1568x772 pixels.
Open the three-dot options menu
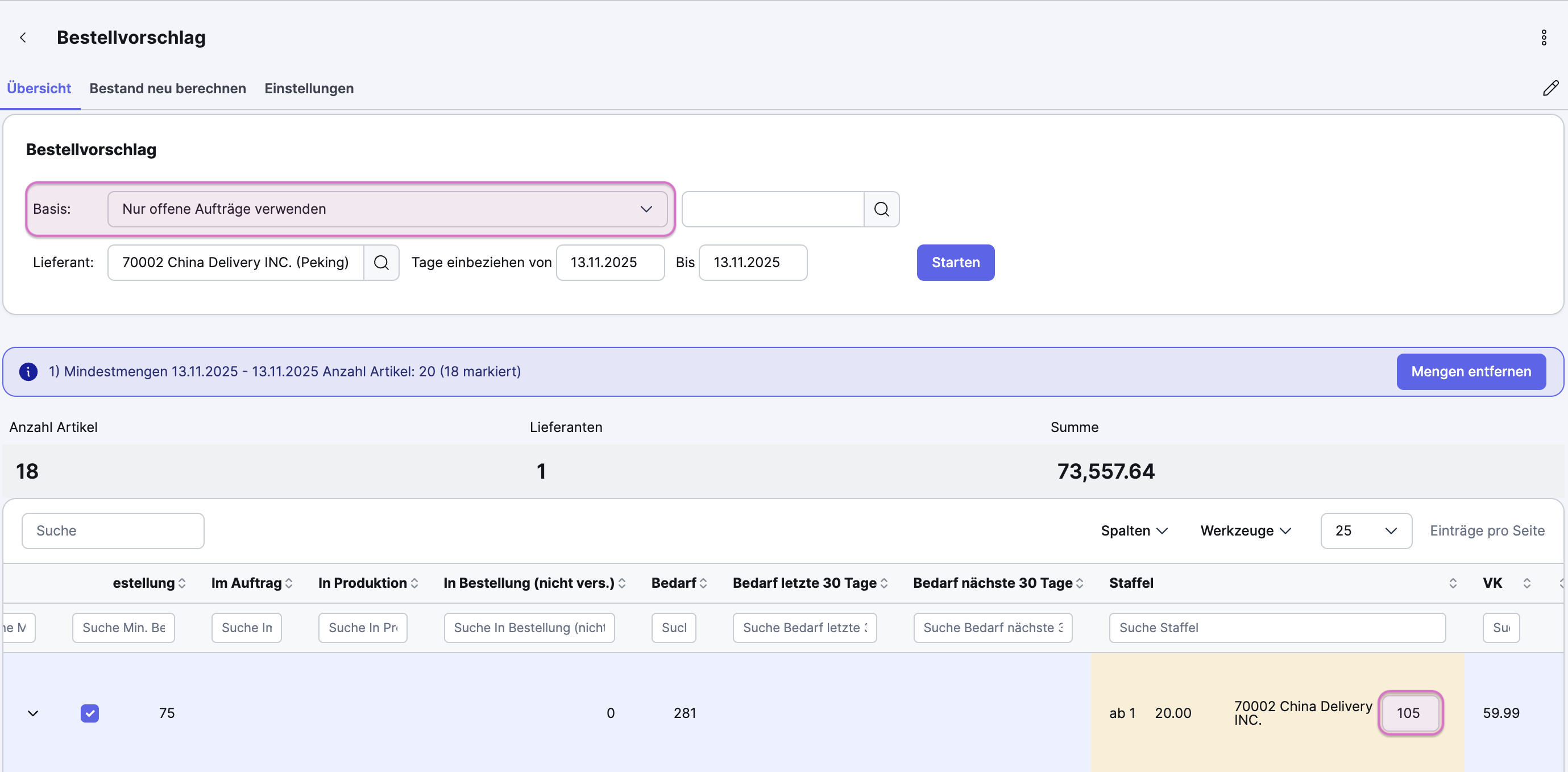click(1544, 38)
